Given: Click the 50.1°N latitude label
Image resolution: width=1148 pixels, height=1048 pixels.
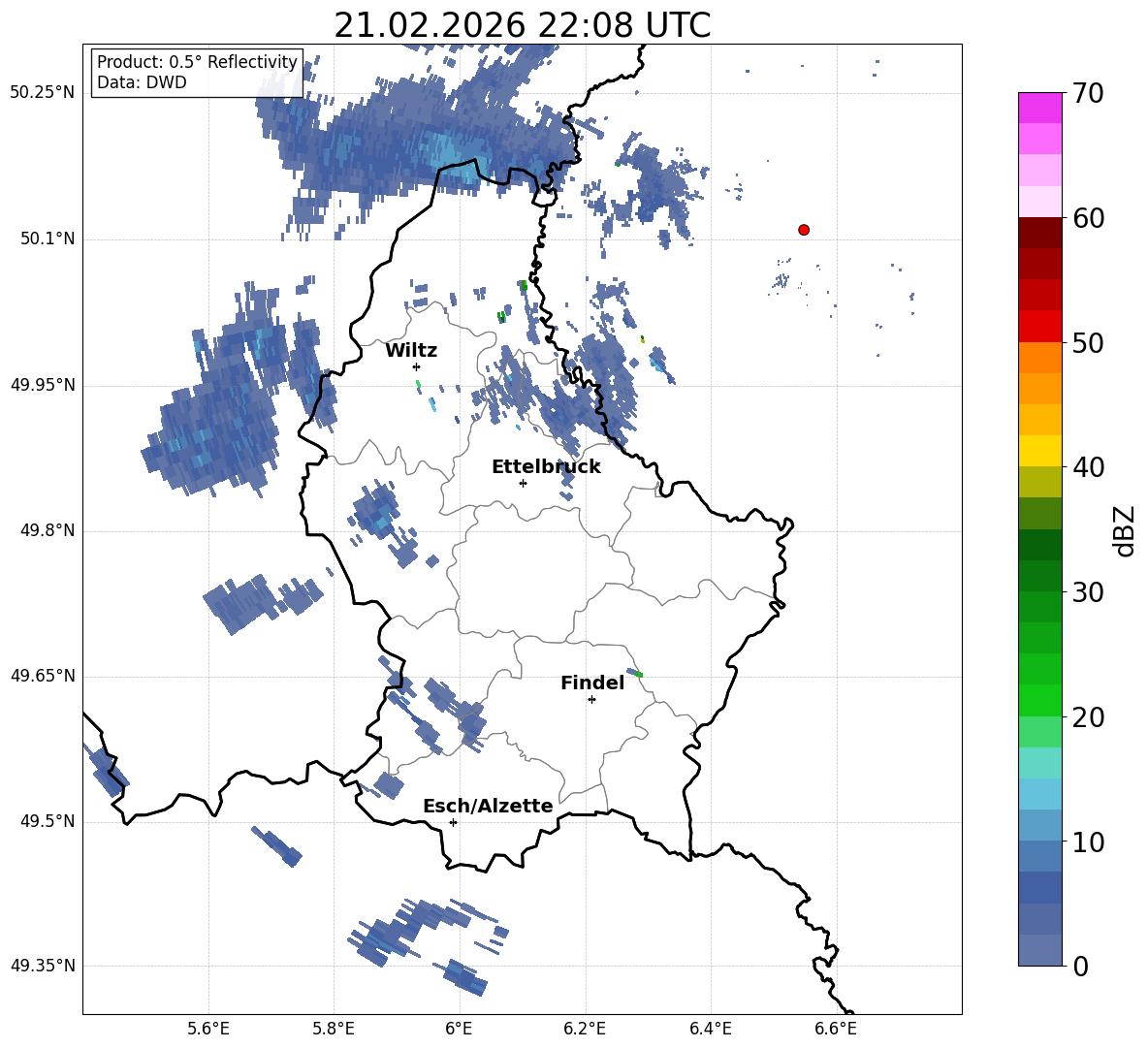Looking at the screenshot, I should (48, 239).
